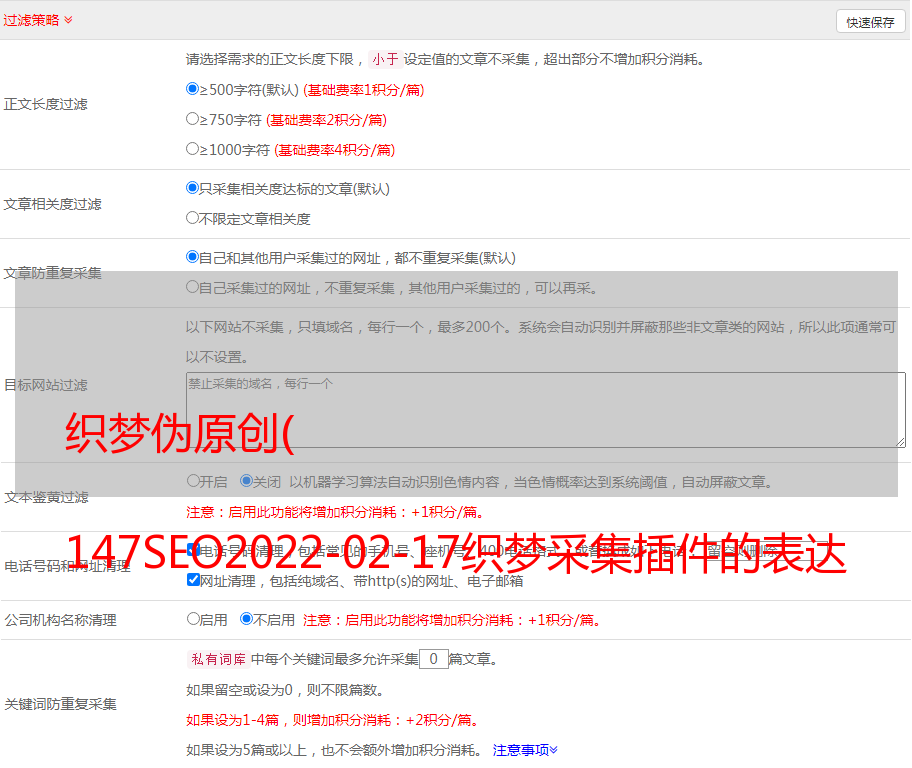Click the red note 如果设为1-4篇 text

click(332, 720)
